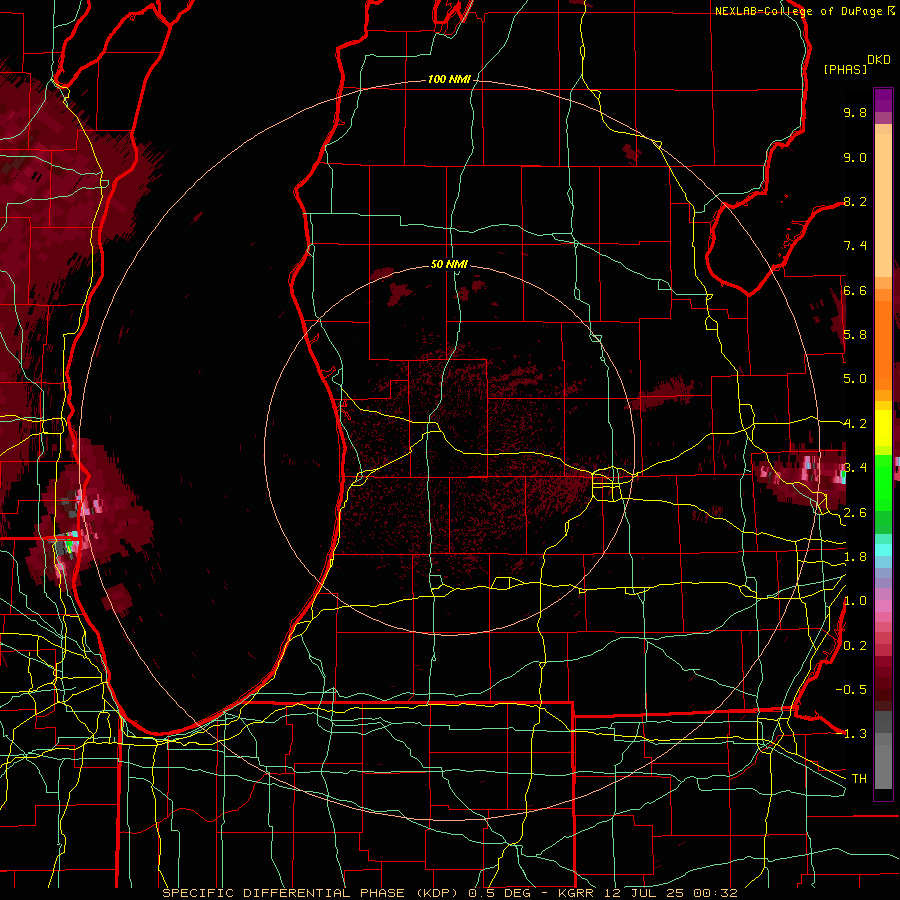Pick the pink band of the color bar

(883, 606)
